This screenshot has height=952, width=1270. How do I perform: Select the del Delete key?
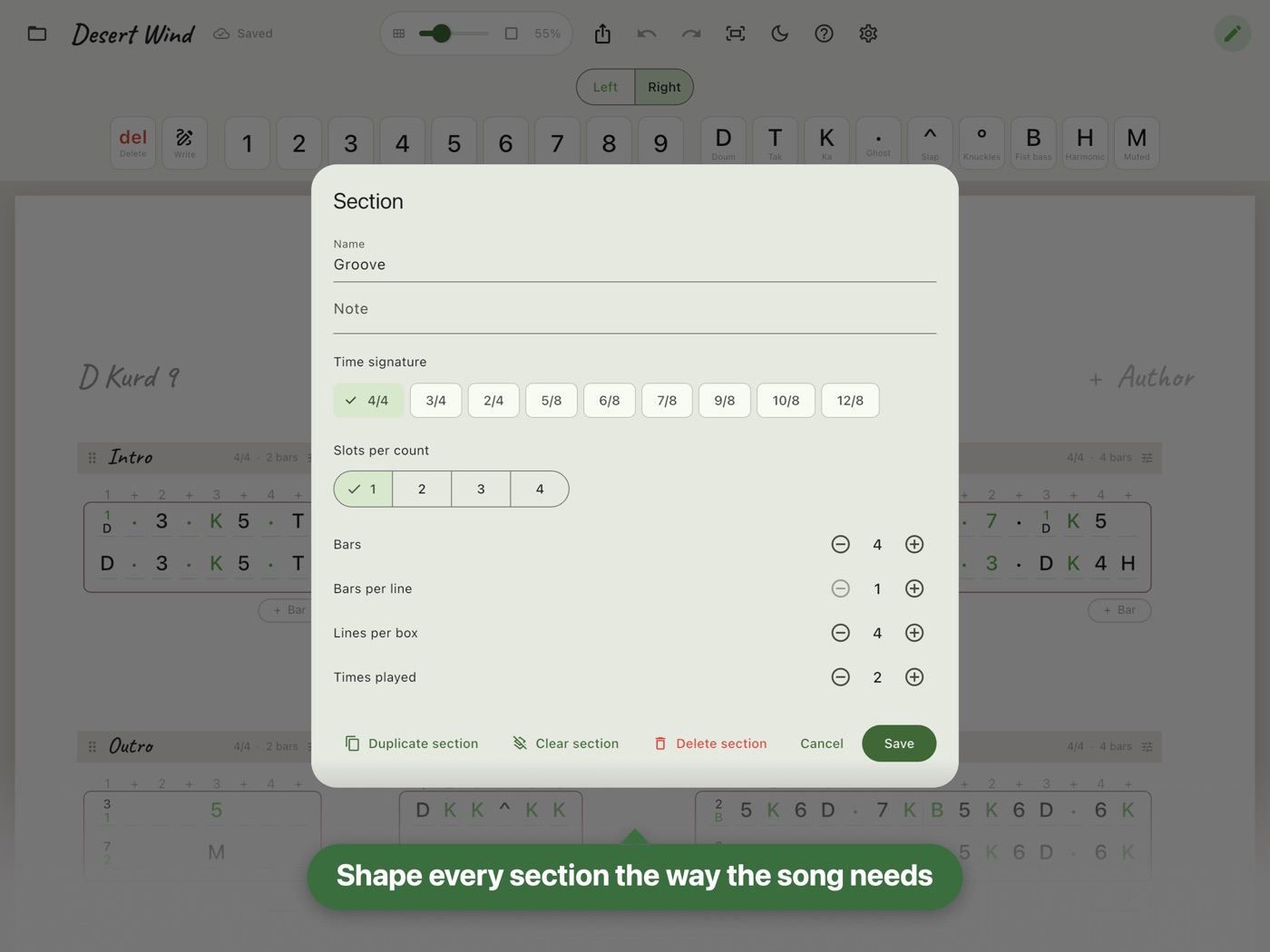[x=133, y=142]
